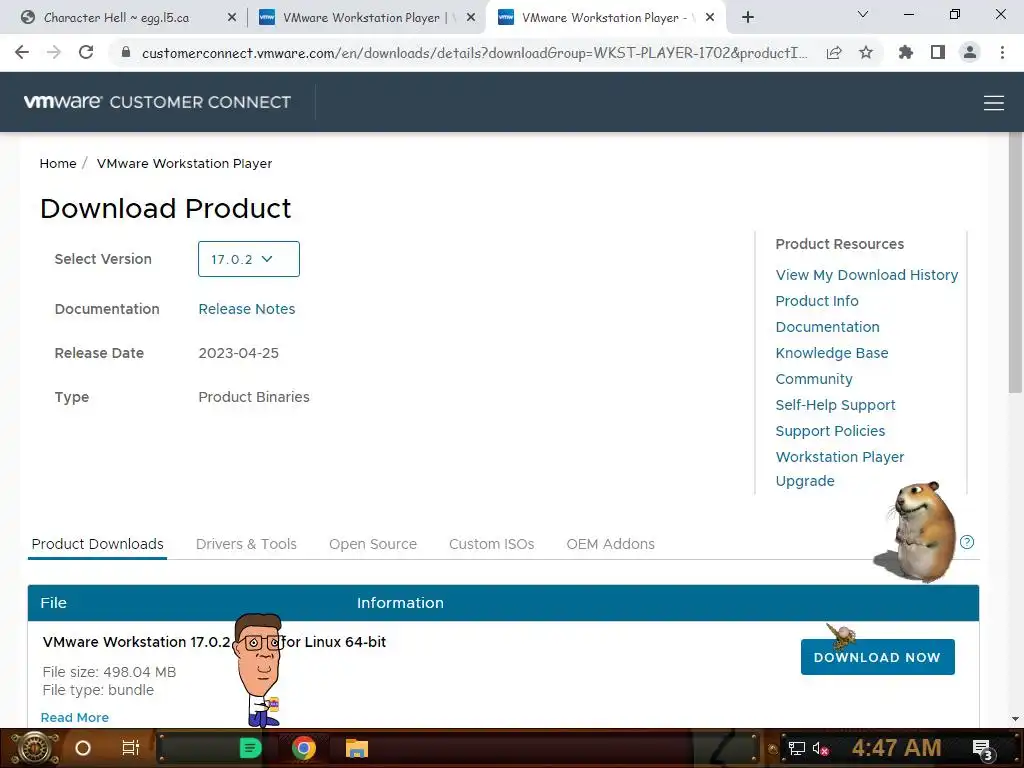Open network status tray icon
The image size is (1024, 768).
(x=796, y=748)
